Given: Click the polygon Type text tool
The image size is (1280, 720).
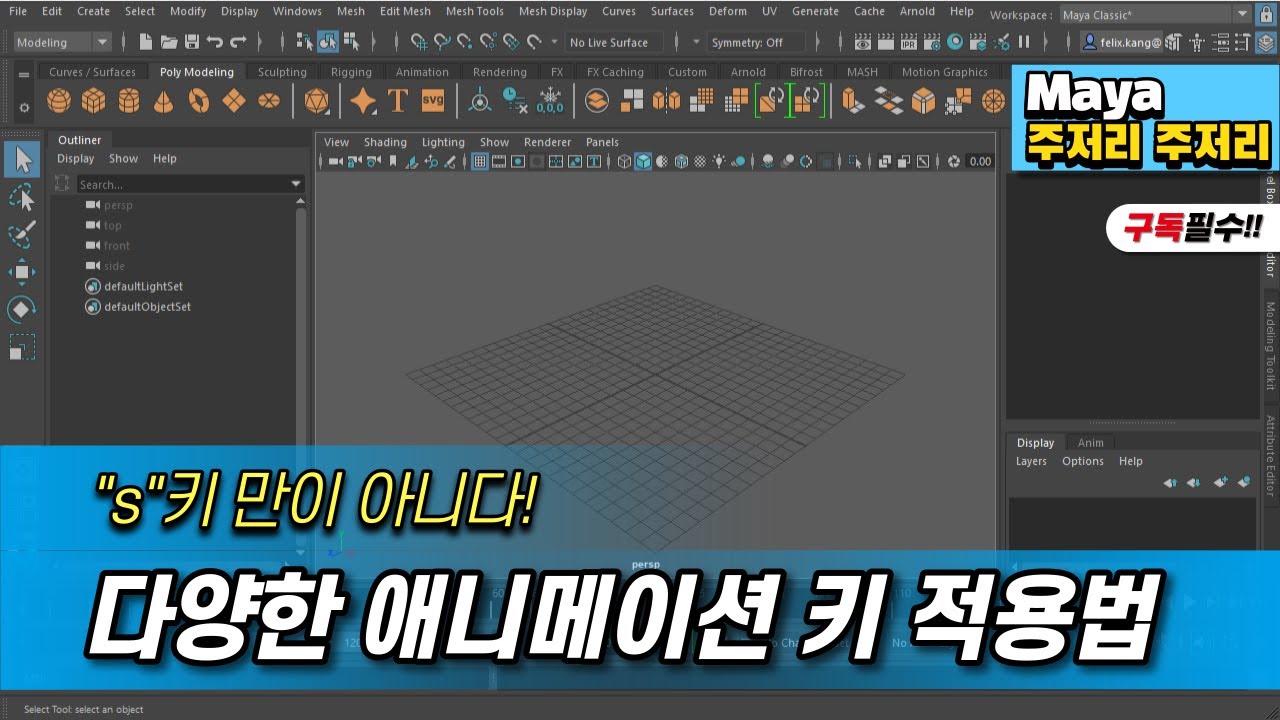Looking at the screenshot, I should [397, 101].
